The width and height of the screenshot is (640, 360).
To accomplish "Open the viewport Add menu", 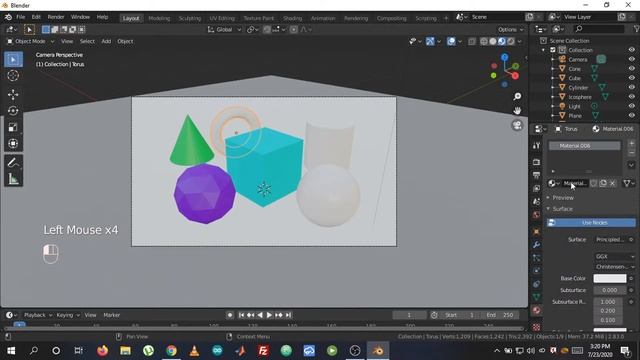I will coord(106,41).
